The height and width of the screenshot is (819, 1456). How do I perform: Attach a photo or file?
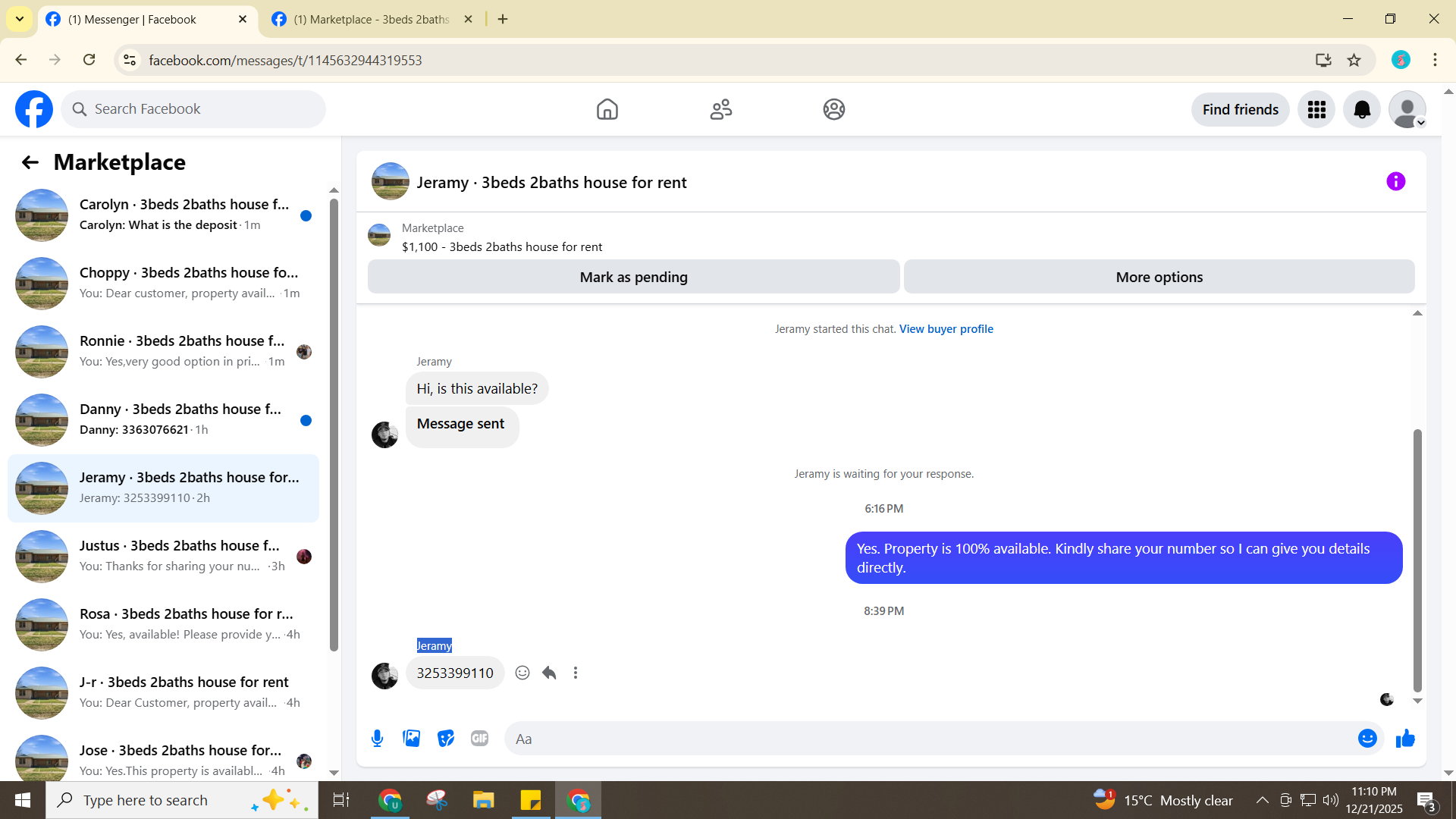412,739
